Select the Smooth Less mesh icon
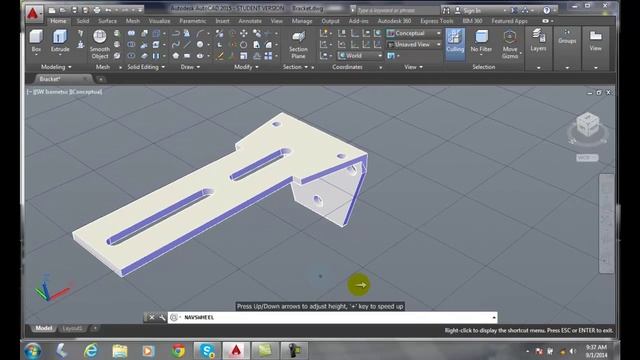This screenshot has height=360, width=640. point(117,44)
